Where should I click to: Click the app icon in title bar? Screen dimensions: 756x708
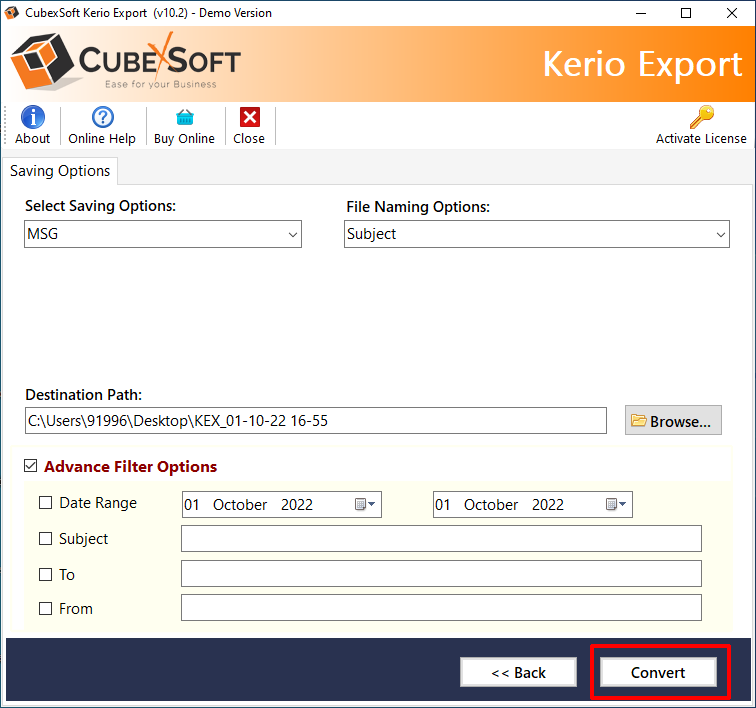click(x=12, y=13)
